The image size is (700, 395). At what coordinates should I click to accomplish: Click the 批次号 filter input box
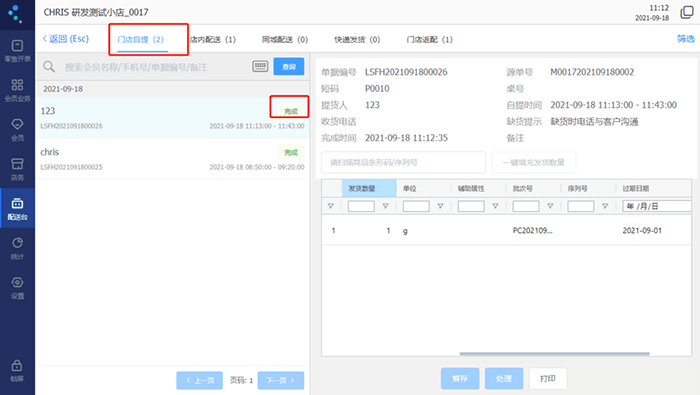(x=526, y=206)
